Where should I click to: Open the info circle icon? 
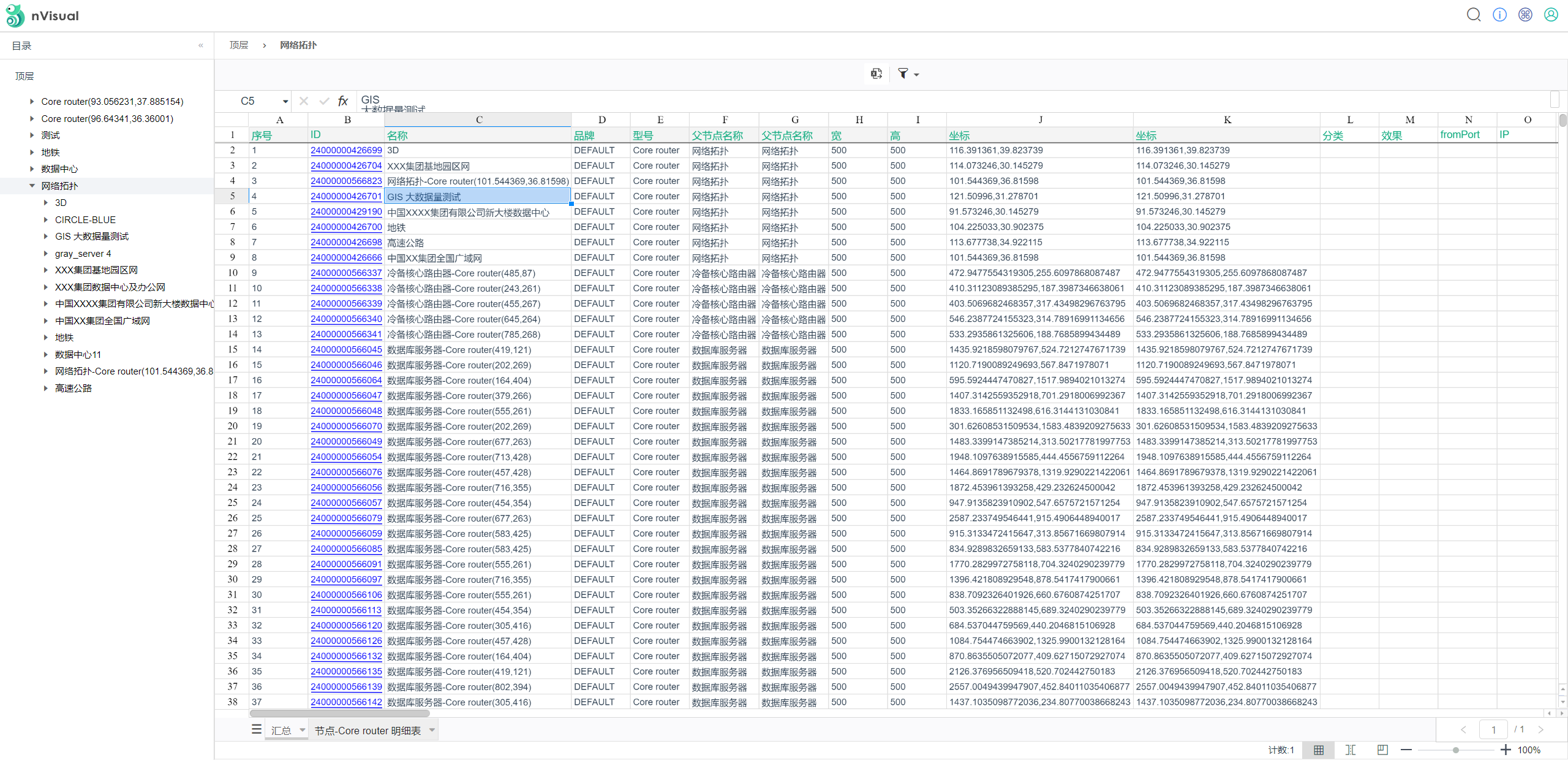tap(1499, 15)
